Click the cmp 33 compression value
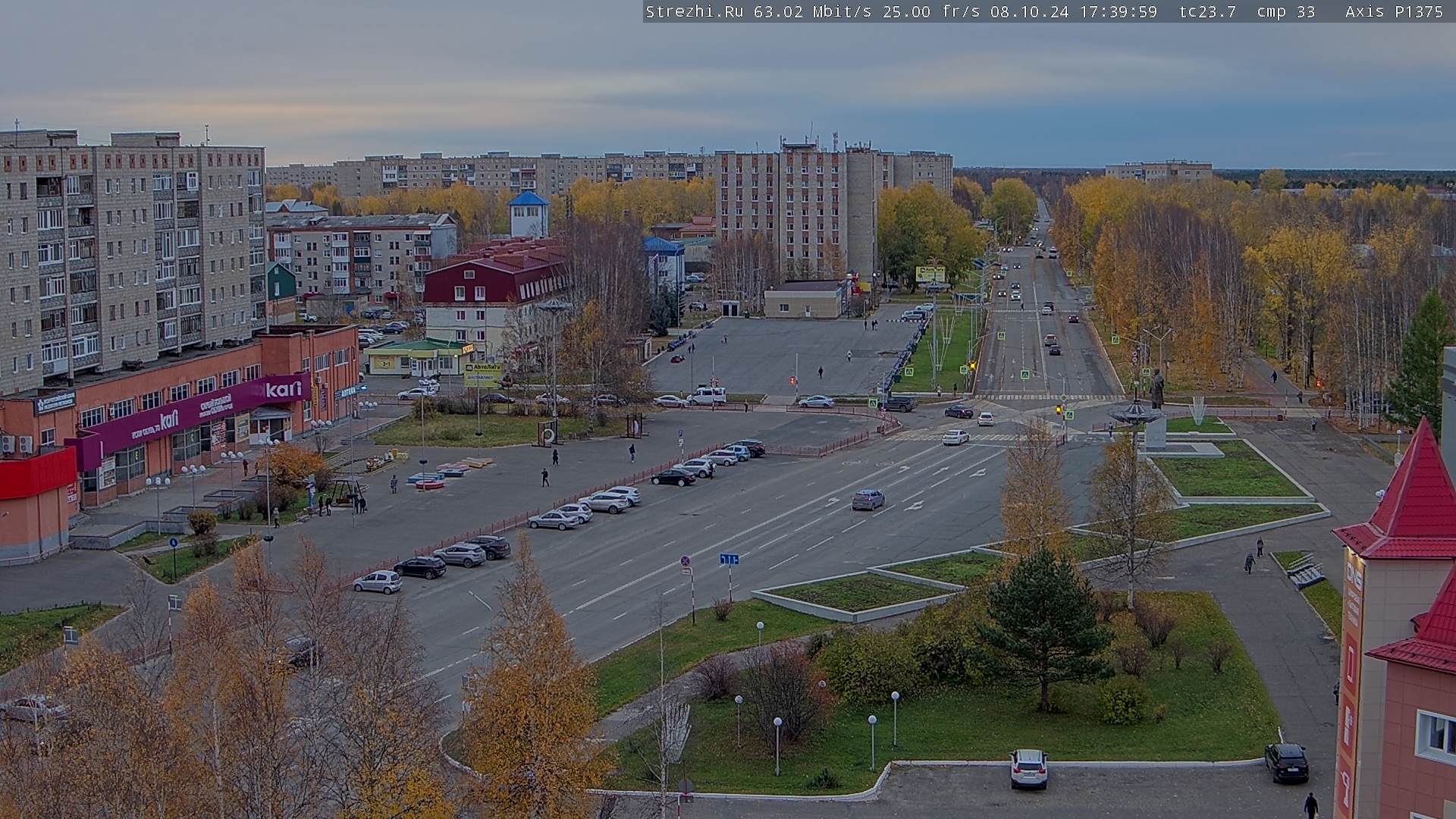This screenshot has height=819, width=1456. pyautogui.click(x=1286, y=12)
